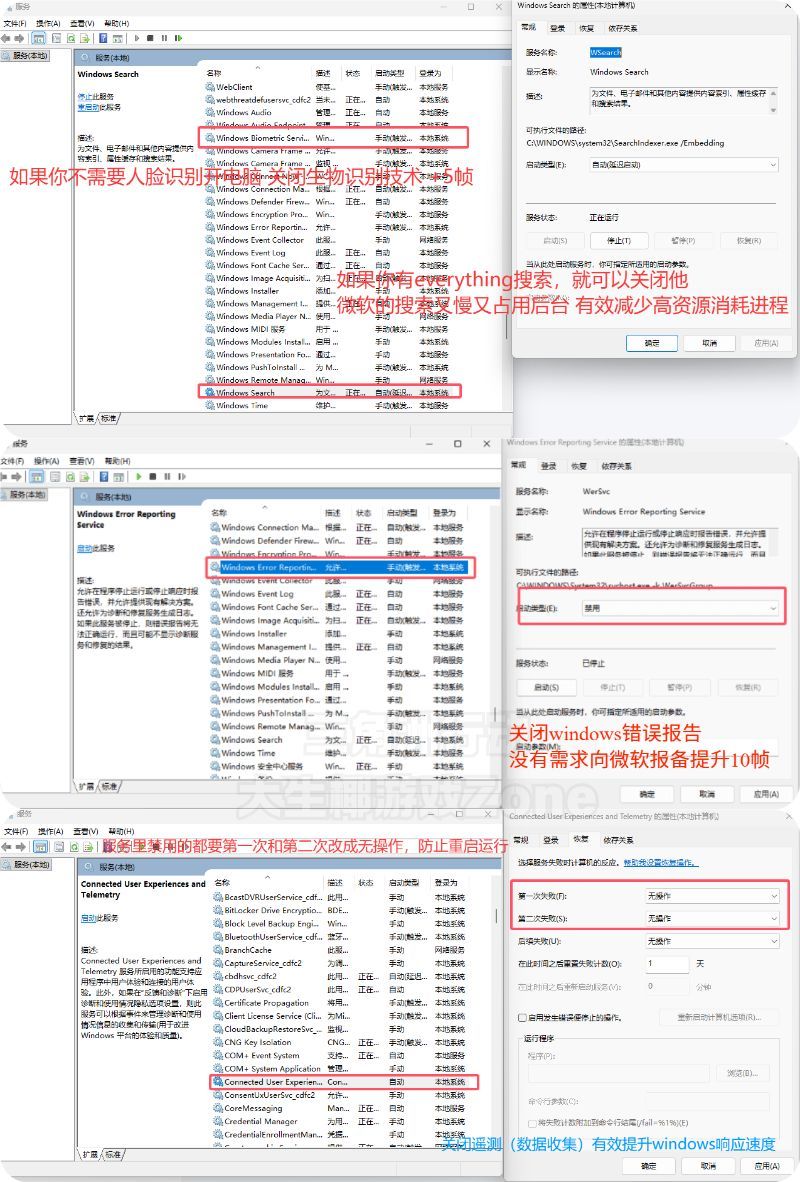800x1182 pixels.
Task: Click Pause Service icon in middle Services toolbar
Action: 167,476
